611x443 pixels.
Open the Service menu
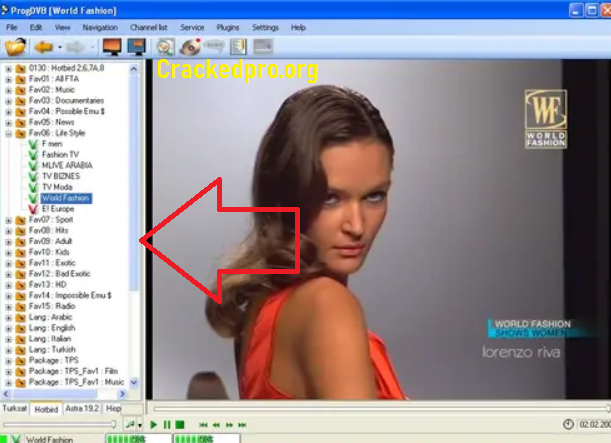click(x=192, y=28)
